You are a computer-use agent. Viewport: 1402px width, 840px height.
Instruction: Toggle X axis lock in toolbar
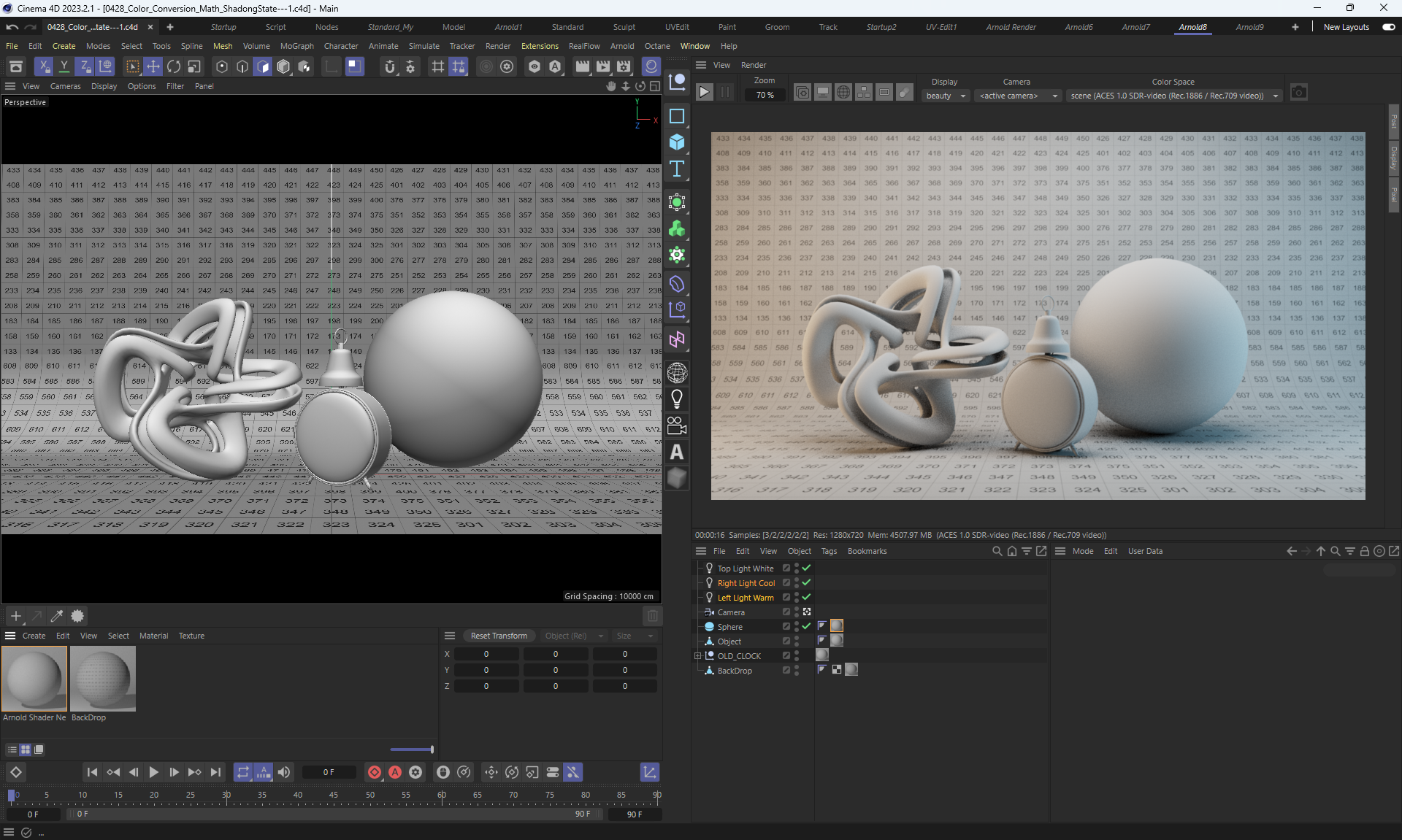(44, 66)
